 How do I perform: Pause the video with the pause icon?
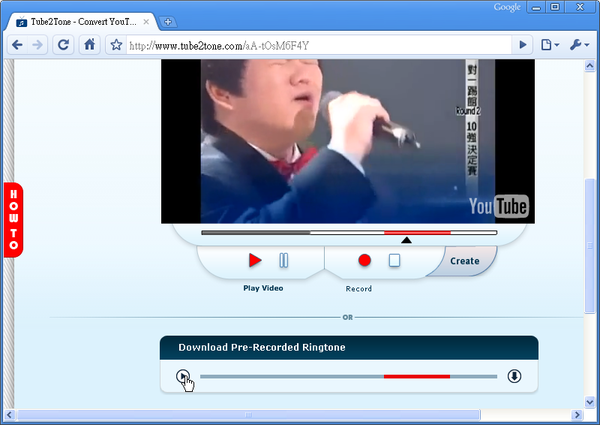(284, 261)
